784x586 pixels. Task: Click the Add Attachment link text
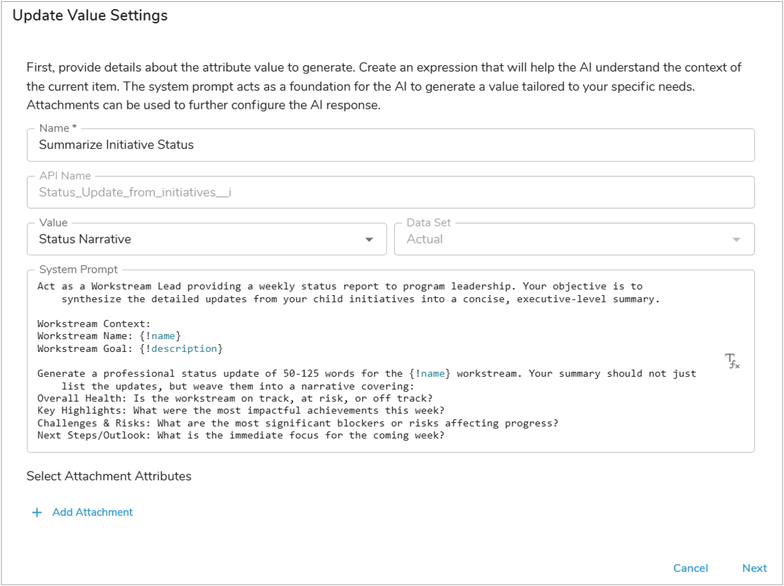click(92, 512)
